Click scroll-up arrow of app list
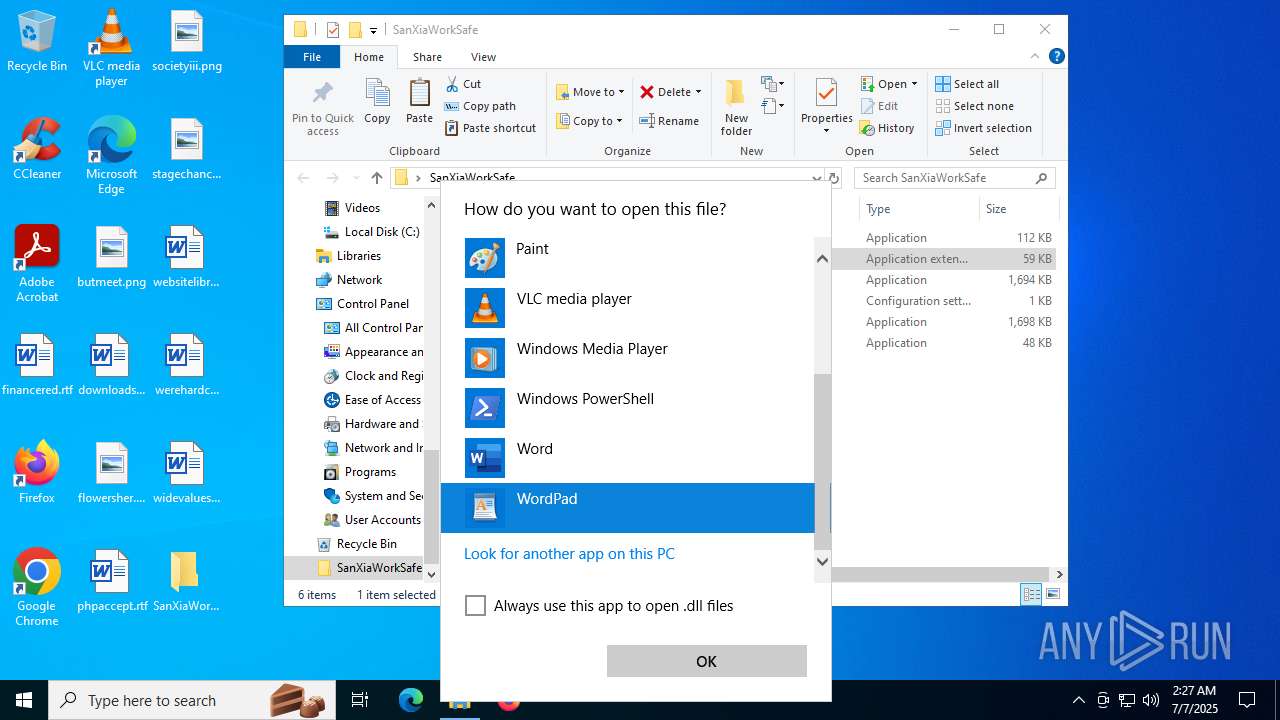 [822, 259]
